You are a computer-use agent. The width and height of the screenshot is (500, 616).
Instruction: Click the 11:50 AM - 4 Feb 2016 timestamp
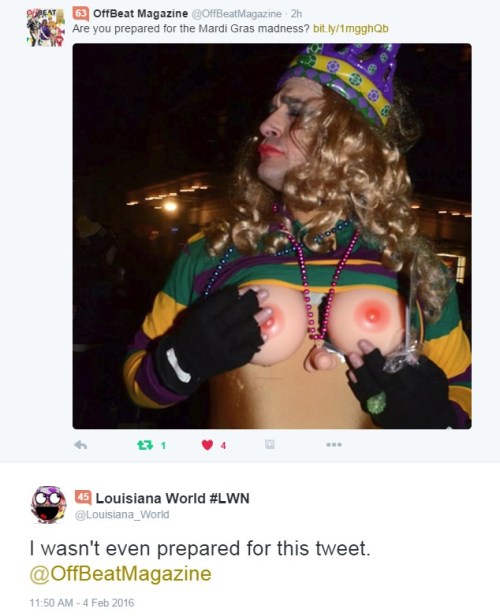[82, 603]
